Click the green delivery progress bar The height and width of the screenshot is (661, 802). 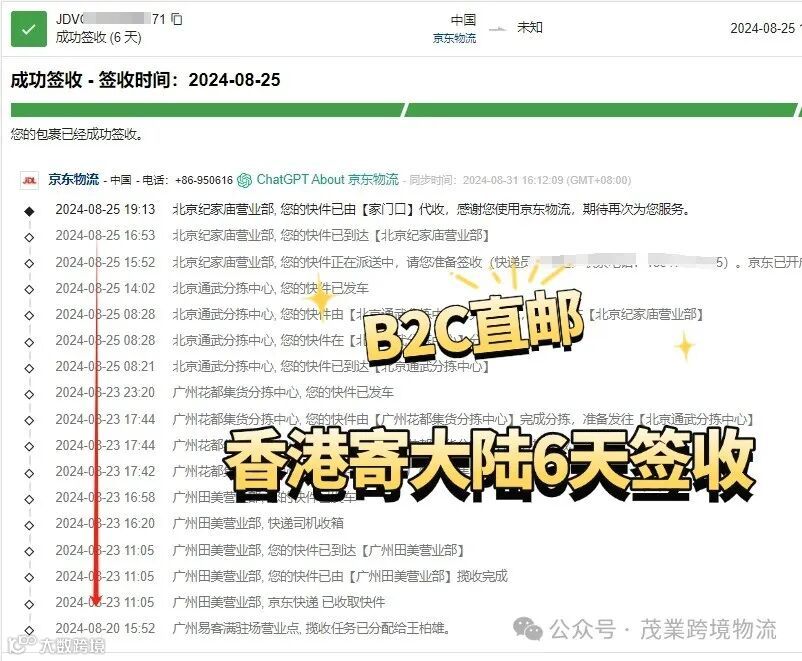[x=404, y=110]
